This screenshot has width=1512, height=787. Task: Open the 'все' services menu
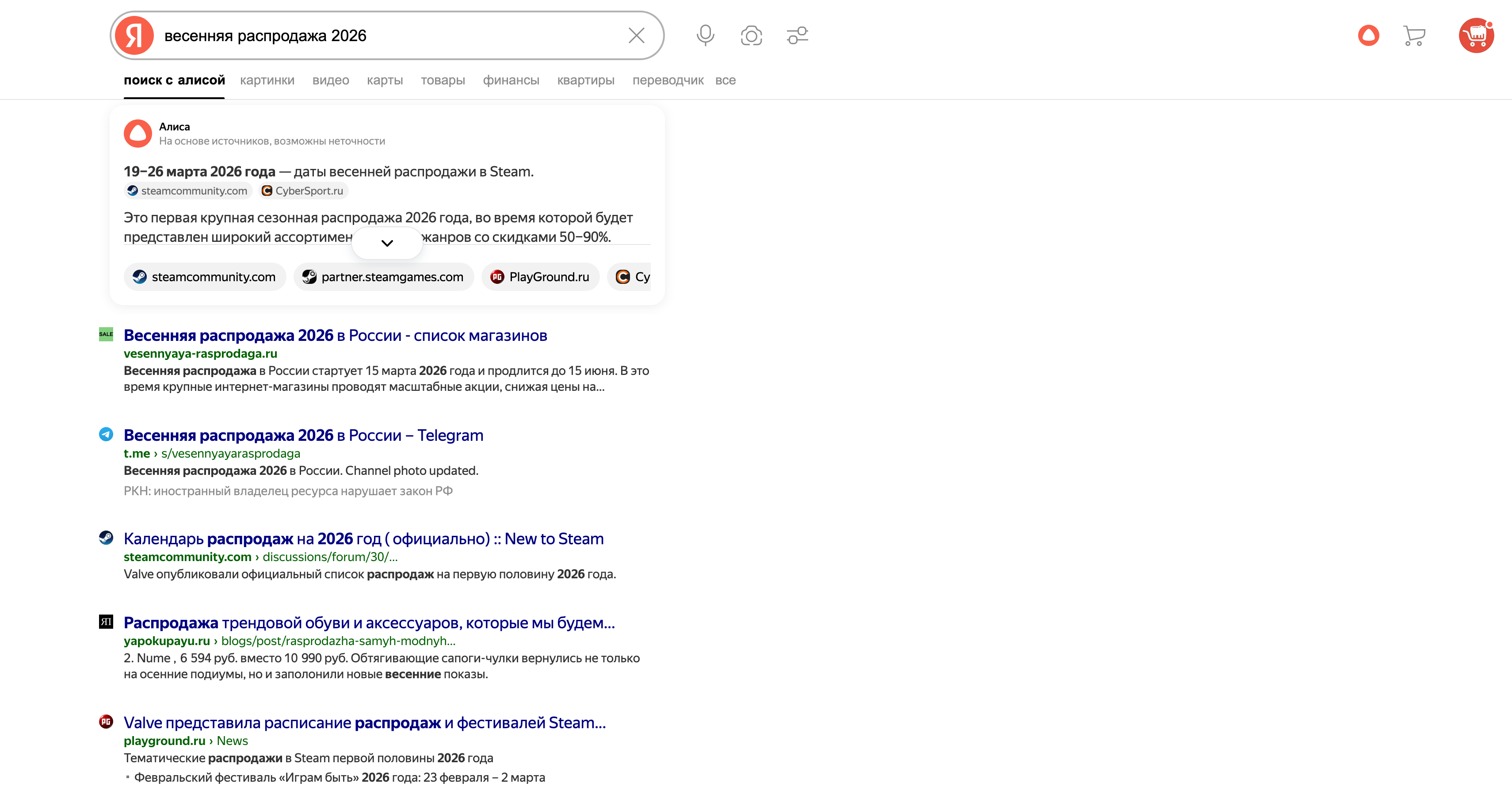725,80
